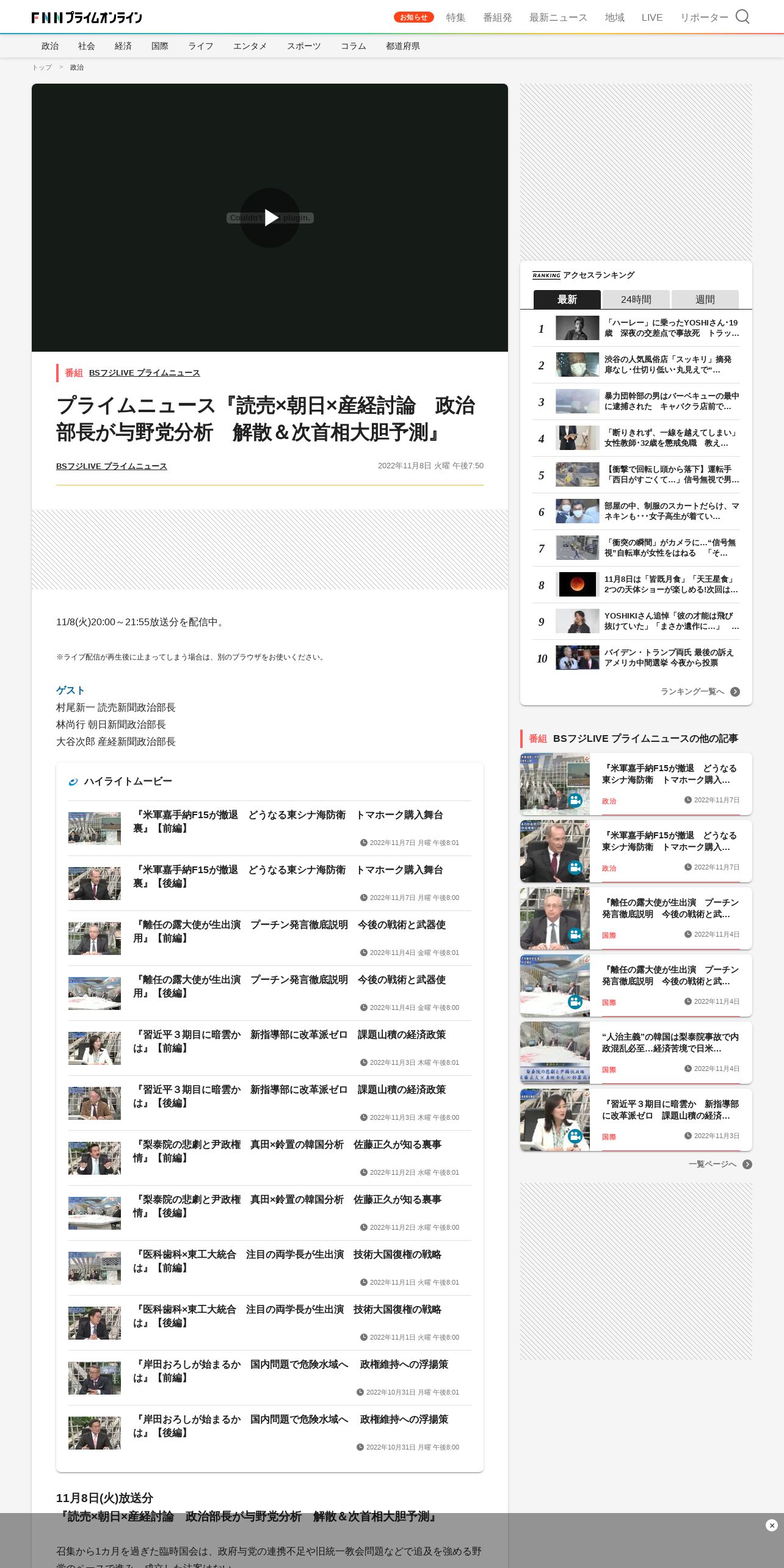784x1568 pixels.
Task: Open sidebar card 習近平3期目 dated 11月3日
Action: point(636,1120)
